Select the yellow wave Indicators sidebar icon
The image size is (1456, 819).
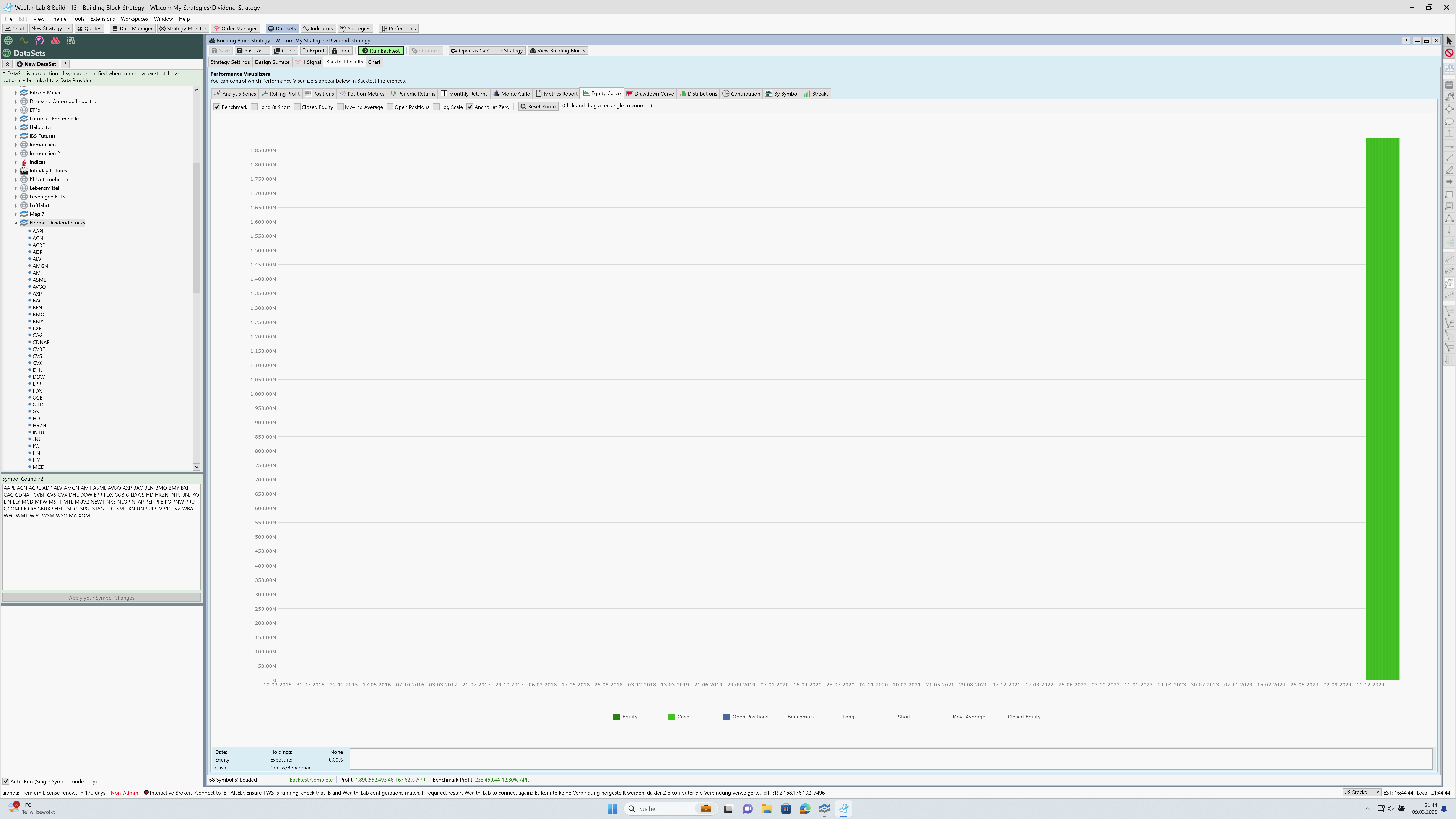pos(24,41)
